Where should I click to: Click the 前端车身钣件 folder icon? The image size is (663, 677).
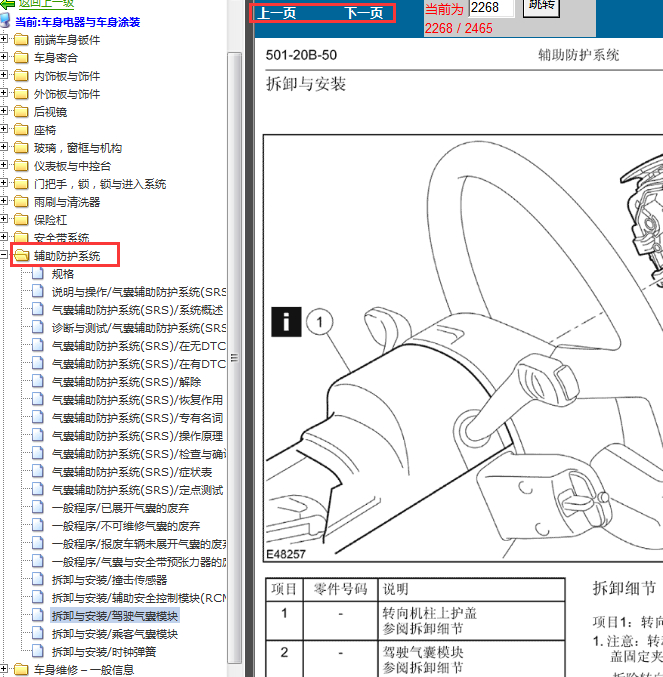pyautogui.click(x=21, y=40)
